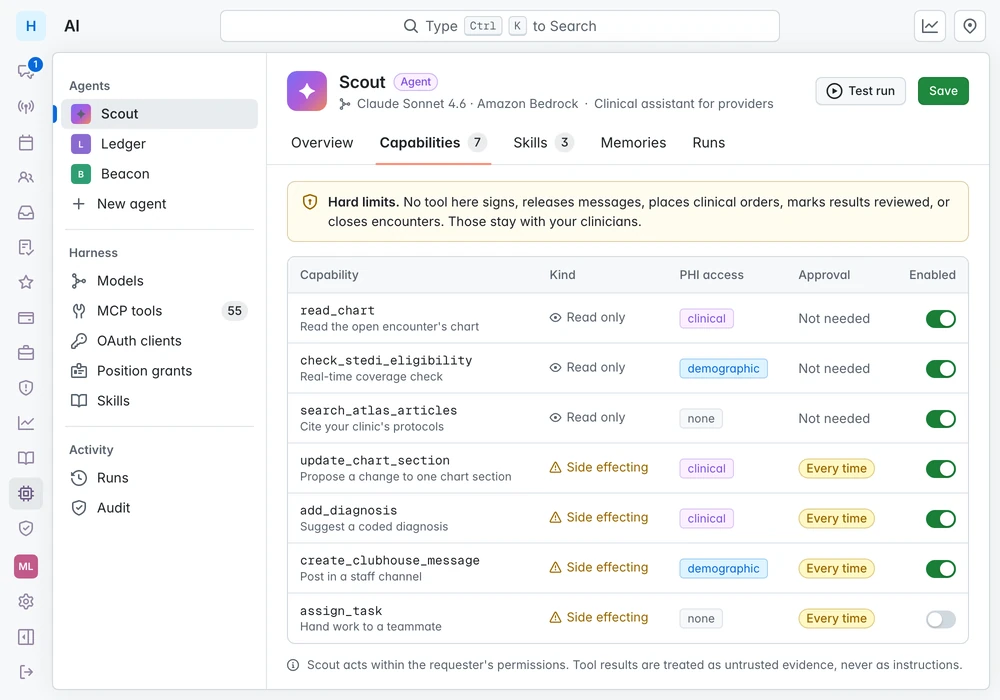Disable the add_diagnosis toggle
The height and width of the screenshot is (700, 1000).
[x=941, y=519]
